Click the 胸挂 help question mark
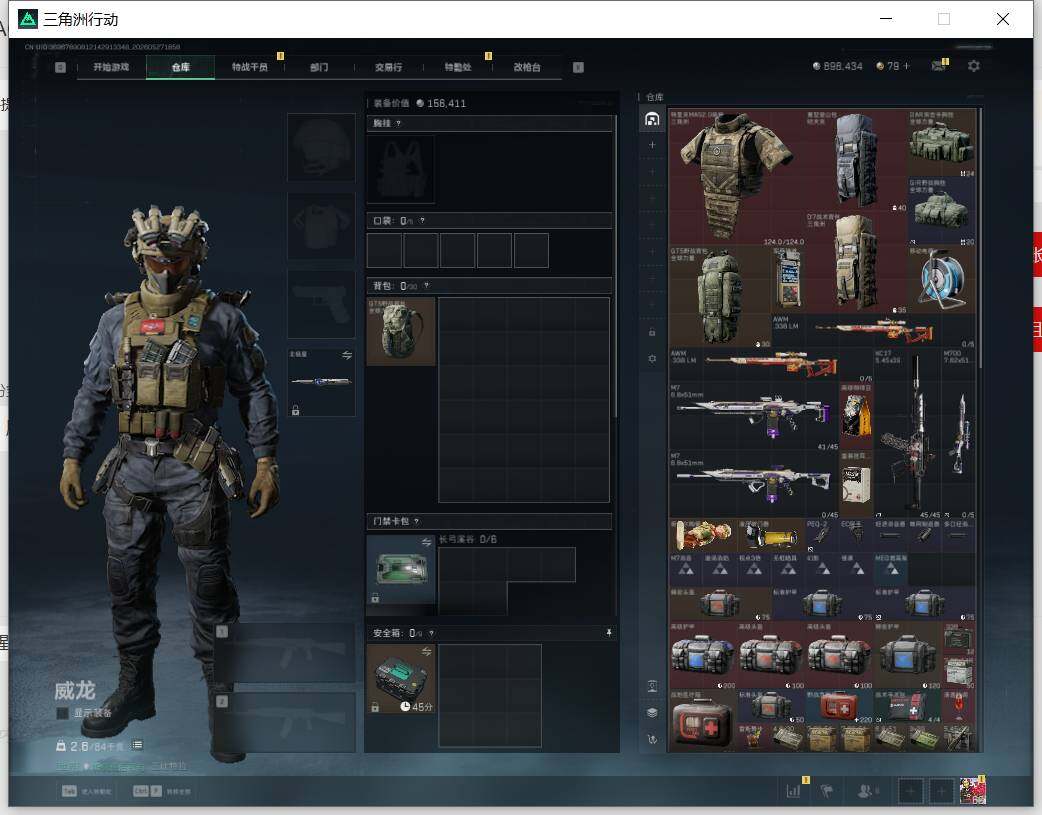 (x=398, y=124)
